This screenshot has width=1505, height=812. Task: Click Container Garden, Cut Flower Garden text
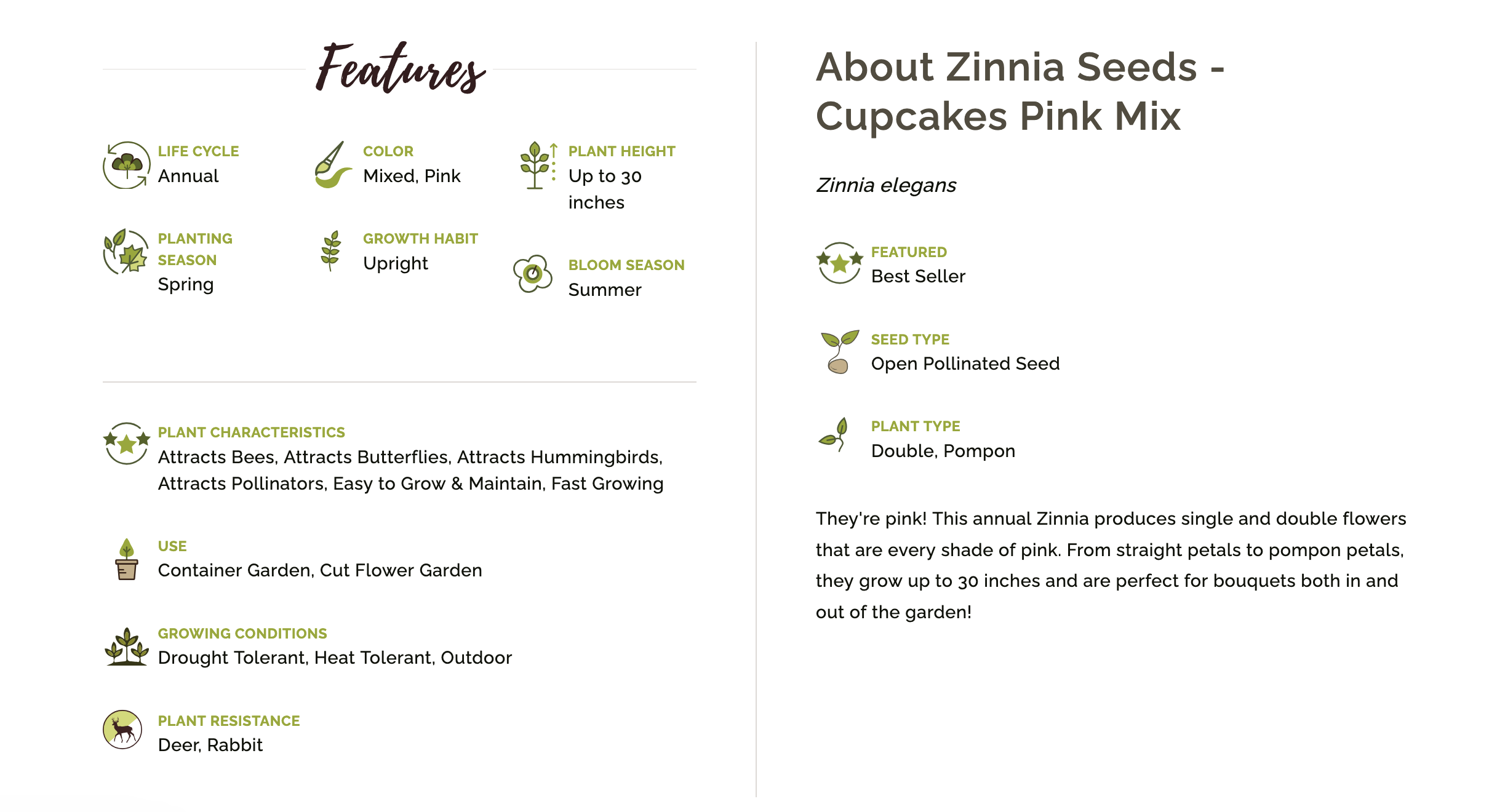(320, 570)
